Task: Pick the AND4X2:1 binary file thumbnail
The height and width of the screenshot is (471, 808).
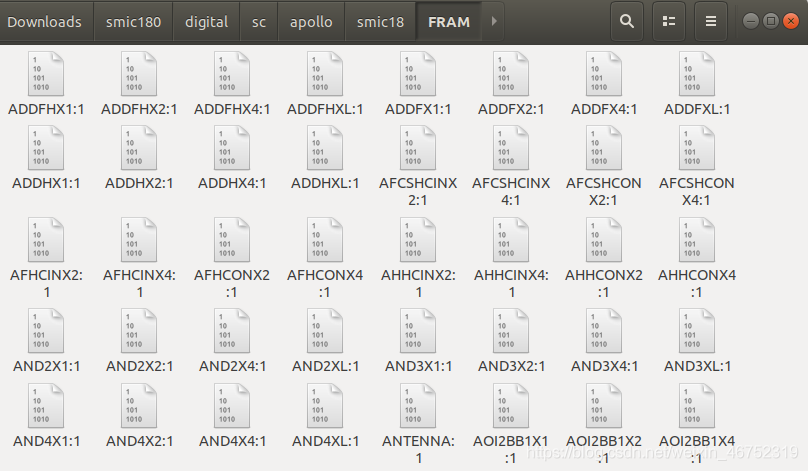Action: 139,406
